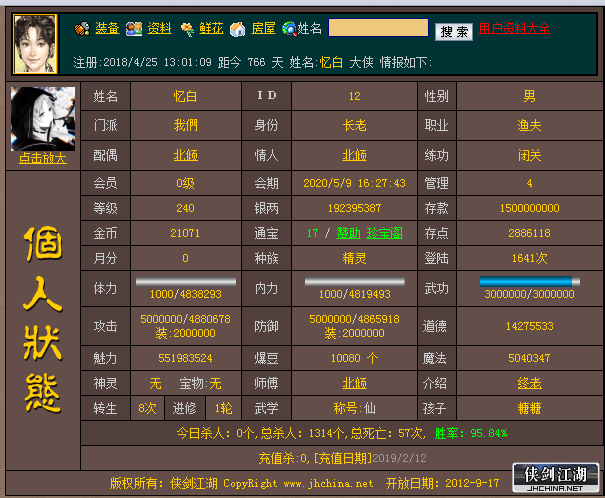Click the blue 武功 progress bar
The width and height of the screenshot is (605, 498).
(530, 281)
